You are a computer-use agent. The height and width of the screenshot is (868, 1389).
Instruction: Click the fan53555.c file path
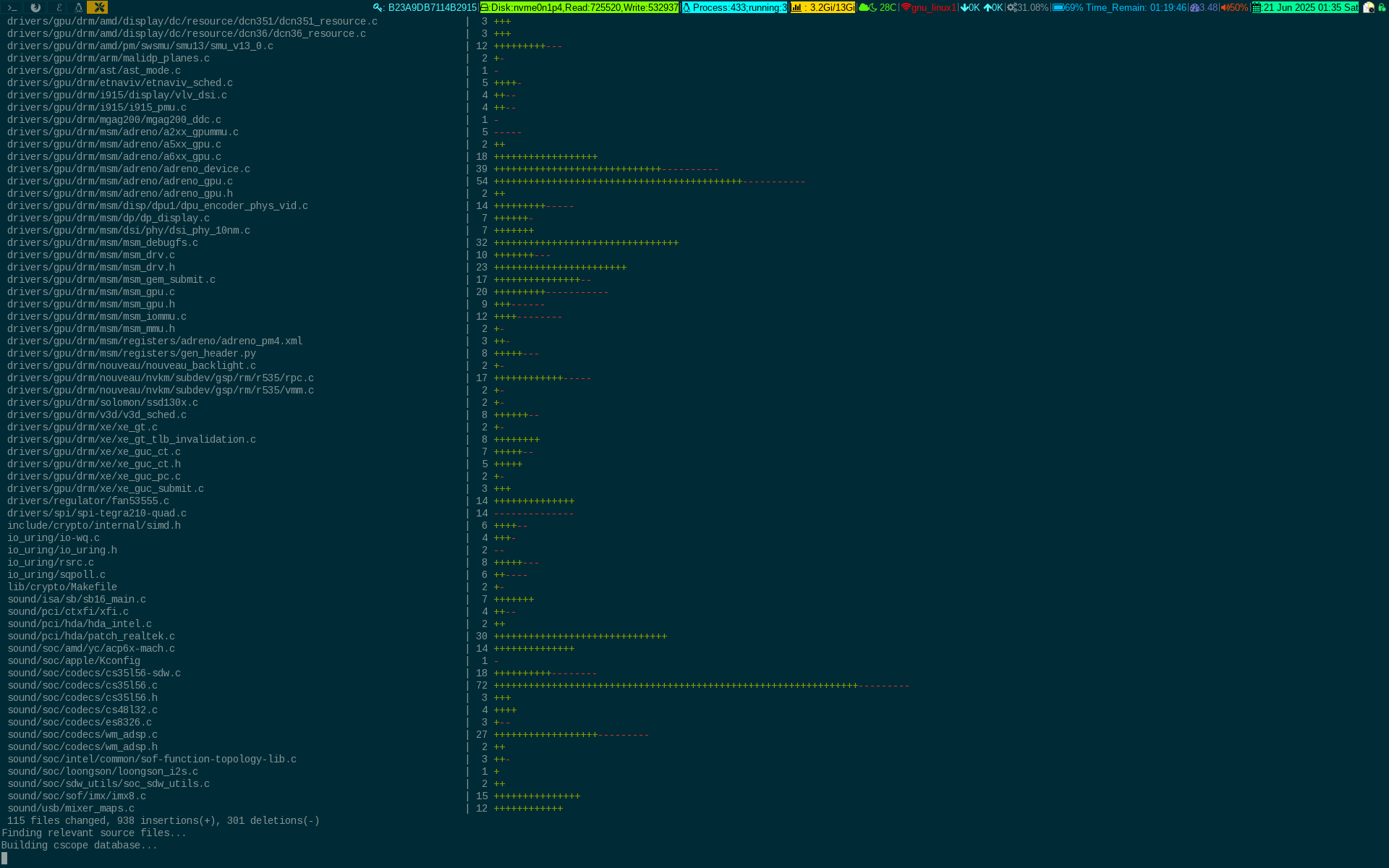[88, 501]
